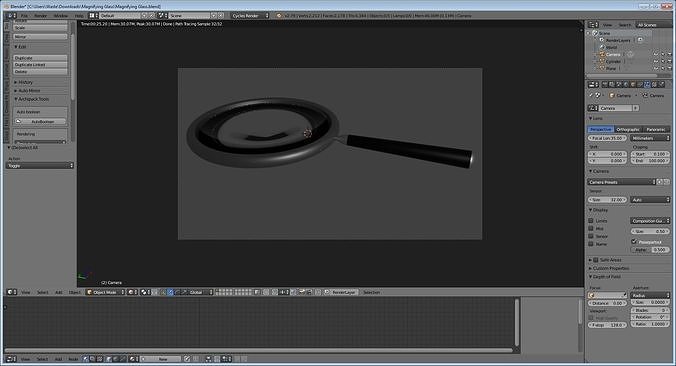The width and height of the screenshot is (676, 366).
Task: Open the Object Mode dropdown
Action: point(106,292)
